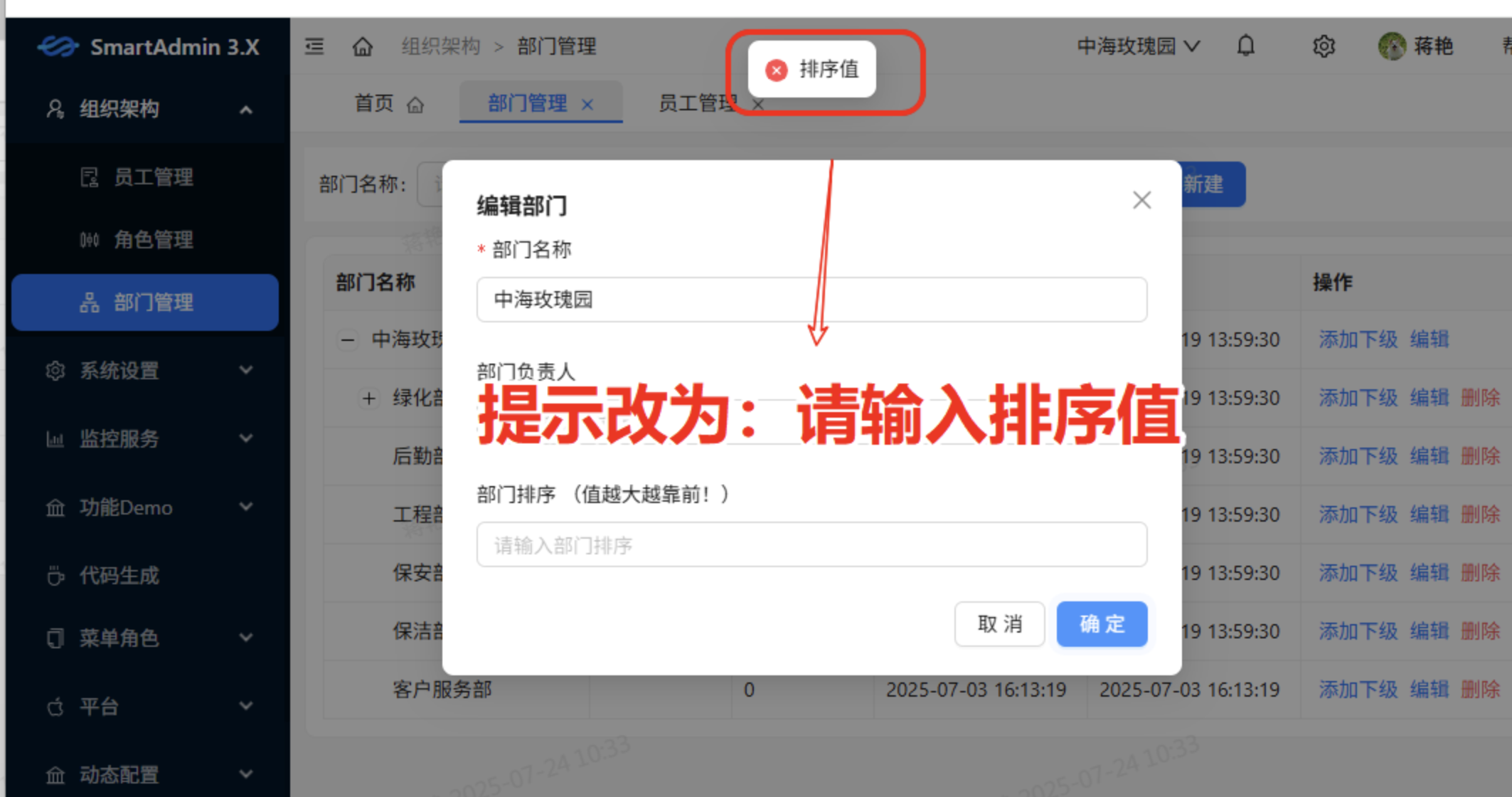Close the 部门管理 tab via its x icon
This screenshot has width=1512, height=797.
pyautogui.click(x=587, y=105)
